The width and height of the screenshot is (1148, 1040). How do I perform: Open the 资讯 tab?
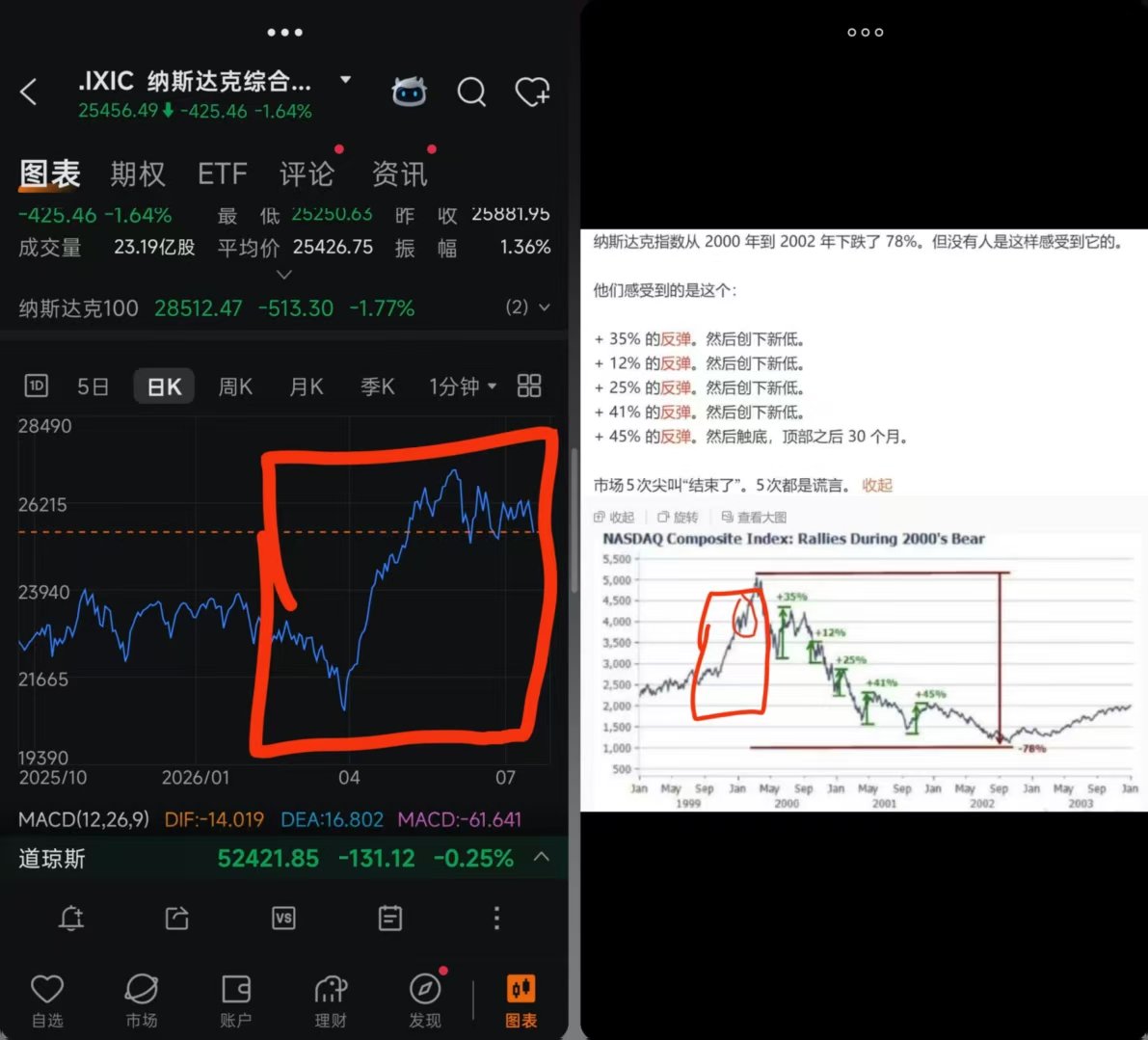(x=400, y=174)
